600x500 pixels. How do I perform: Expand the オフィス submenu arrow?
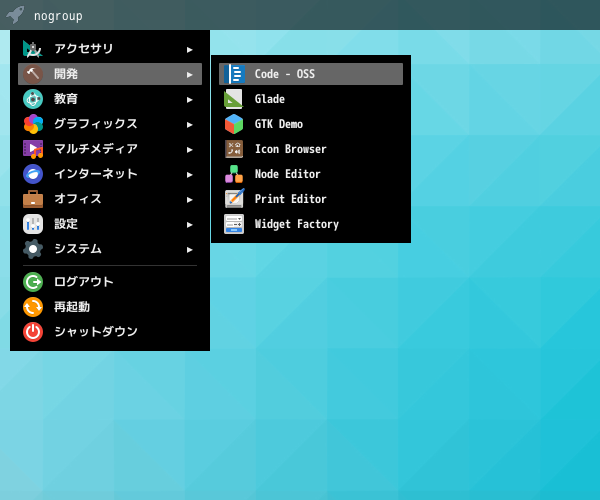[189, 200]
